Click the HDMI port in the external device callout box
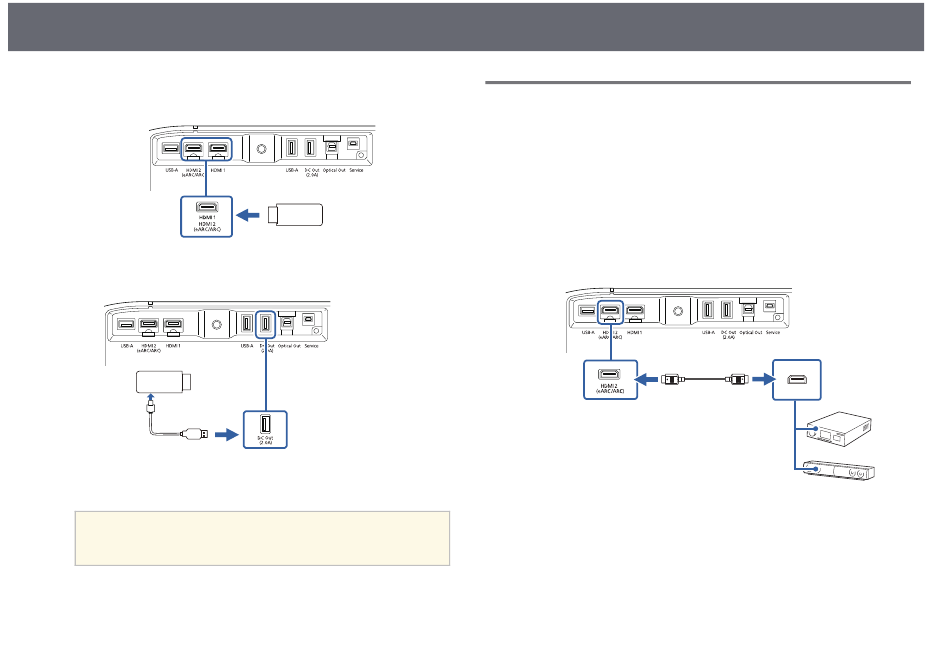 [x=797, y=380]
